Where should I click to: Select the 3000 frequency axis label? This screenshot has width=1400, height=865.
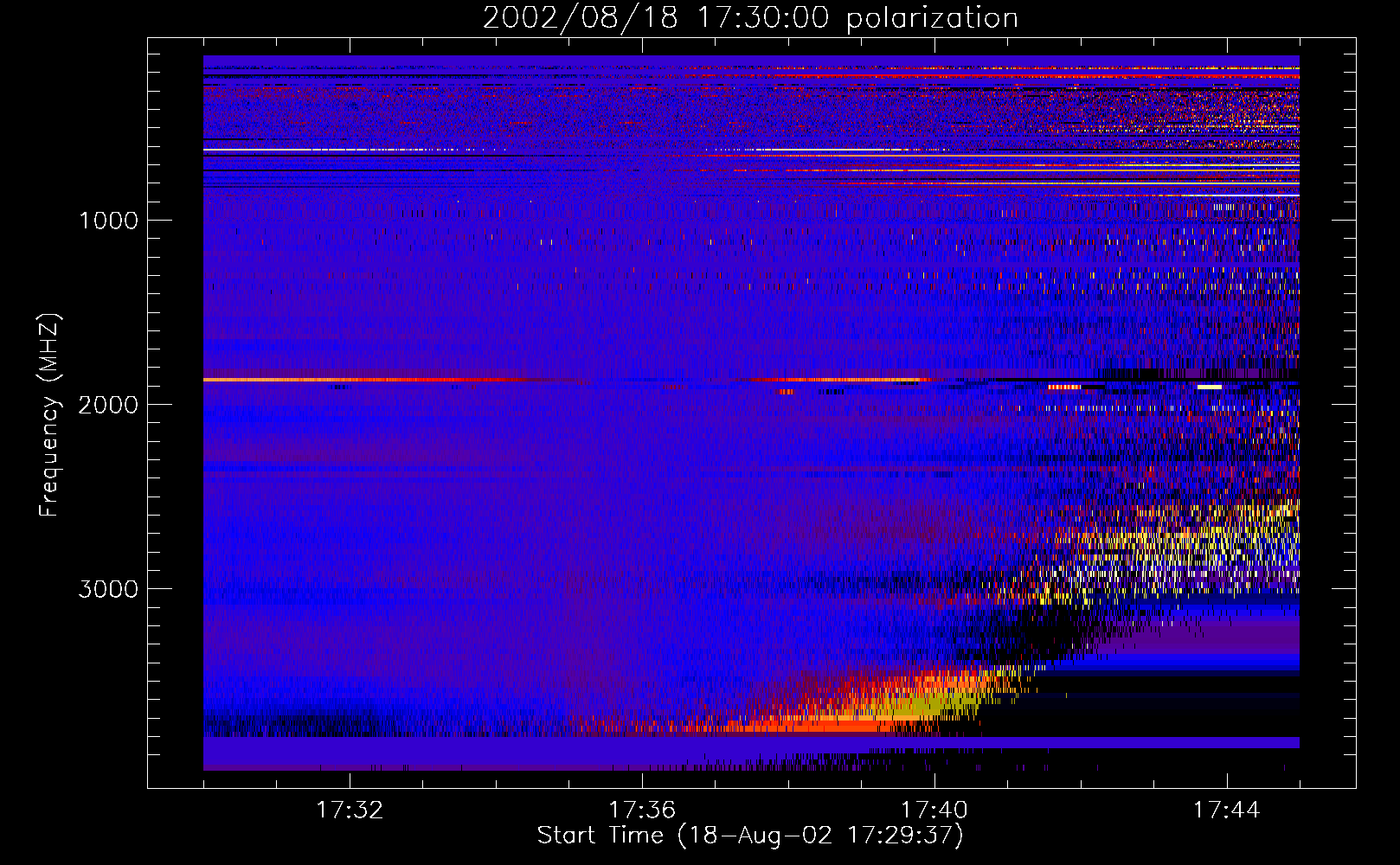pyautogui.click(x=108, y=589)
